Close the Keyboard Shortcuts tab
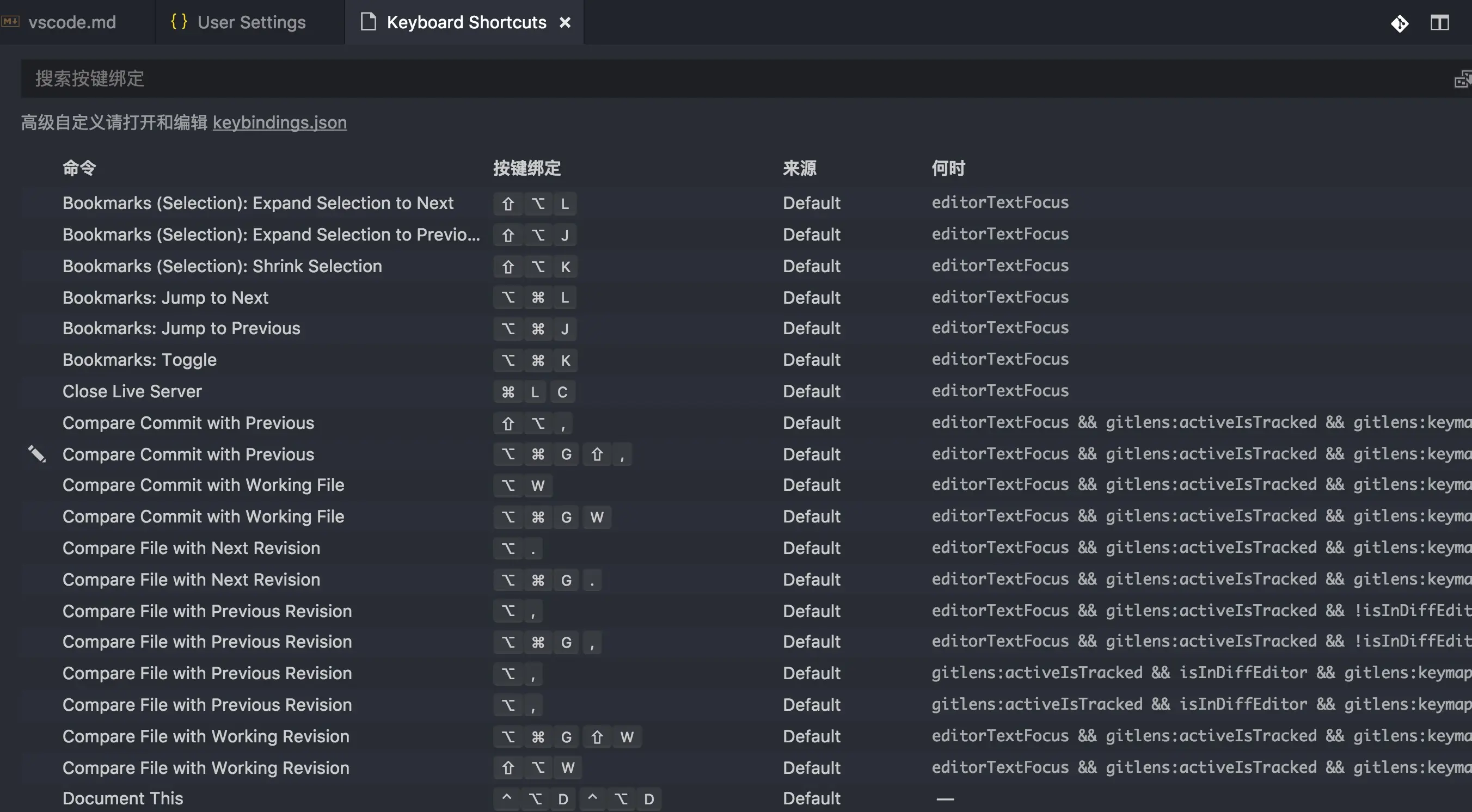 [x=565, y=22]
